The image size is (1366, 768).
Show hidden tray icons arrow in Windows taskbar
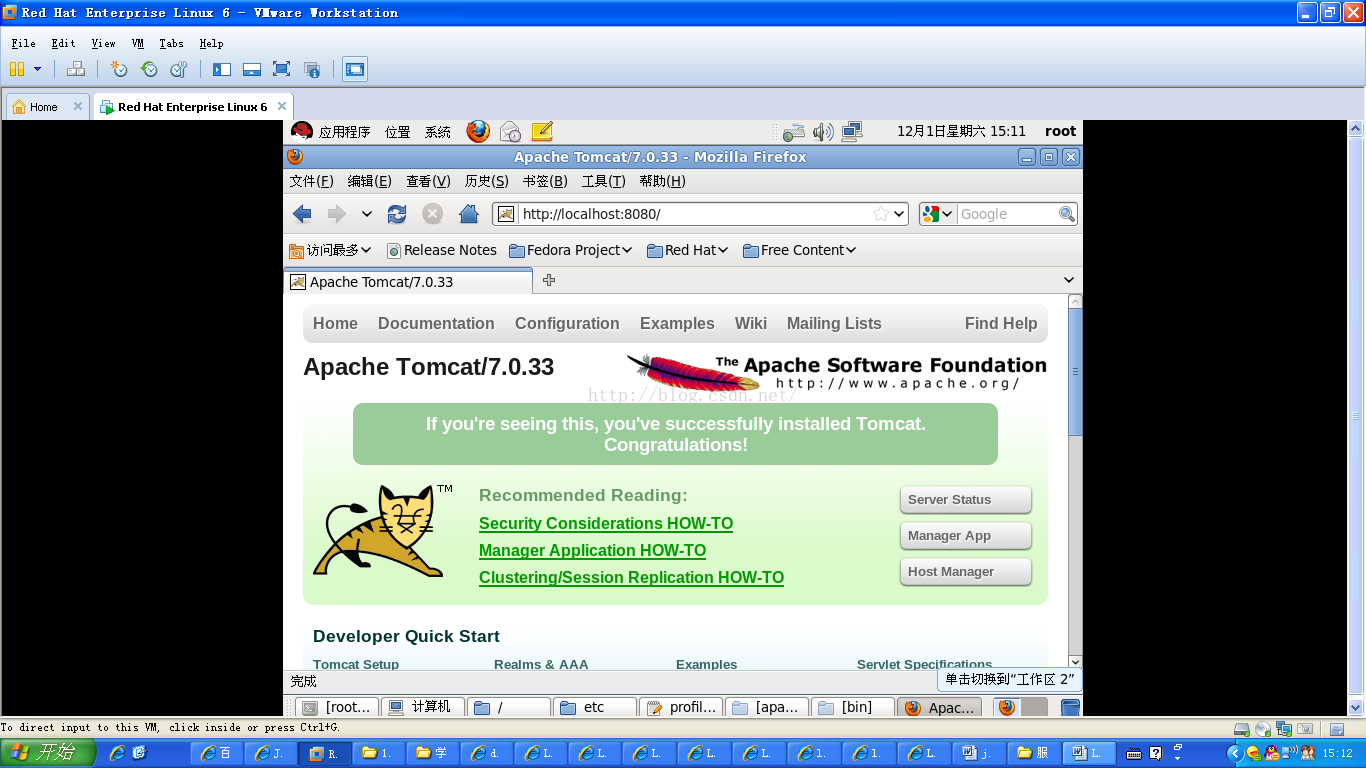[x=1234, y=753]
